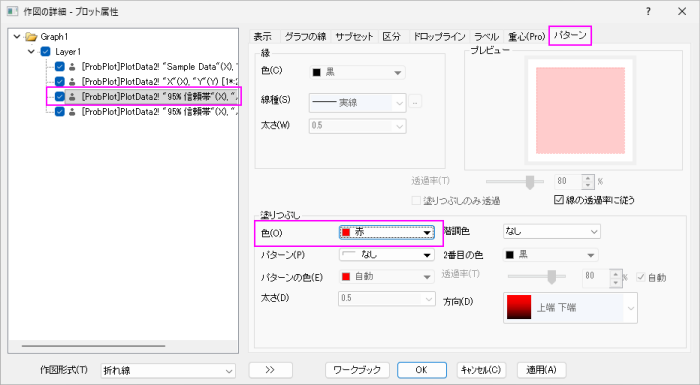This screenshot has height=385, width=700.
Task: Click the small ellipsis button beside line style
Action: click(x=415, y=102)
